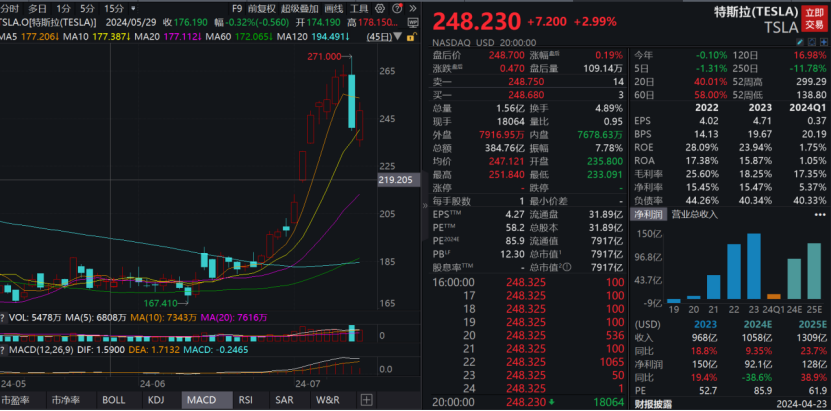This screenshot has height=411, width=831.
Task: Open the 工具 tools menu
Action: click(359, 8)
